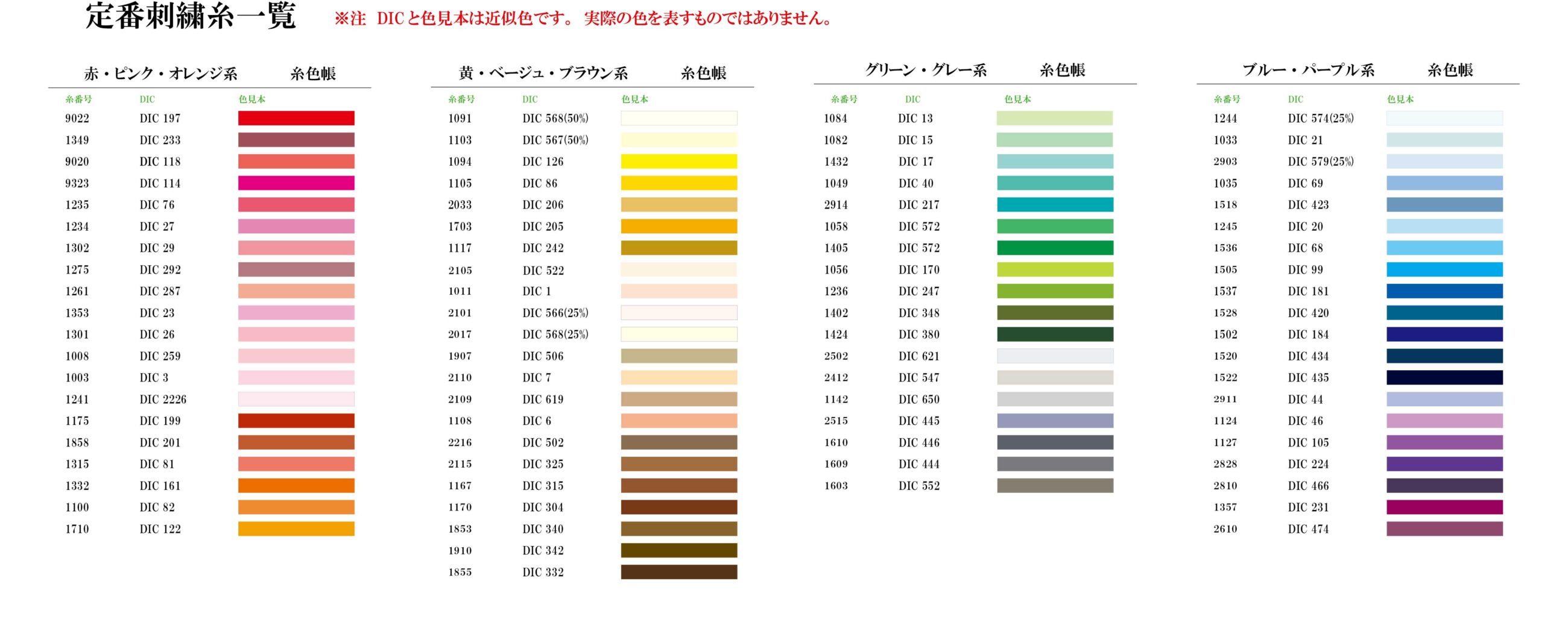1568x628 pixels.
Task: Click the red swatch for thread 9022
Action: point(296,118)
